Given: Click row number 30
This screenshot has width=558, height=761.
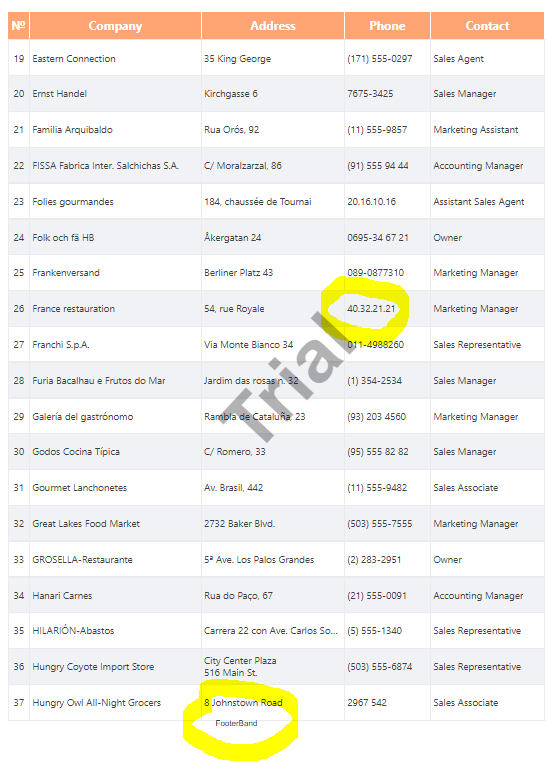Looking at the screenshot, I should click(18, 451).
